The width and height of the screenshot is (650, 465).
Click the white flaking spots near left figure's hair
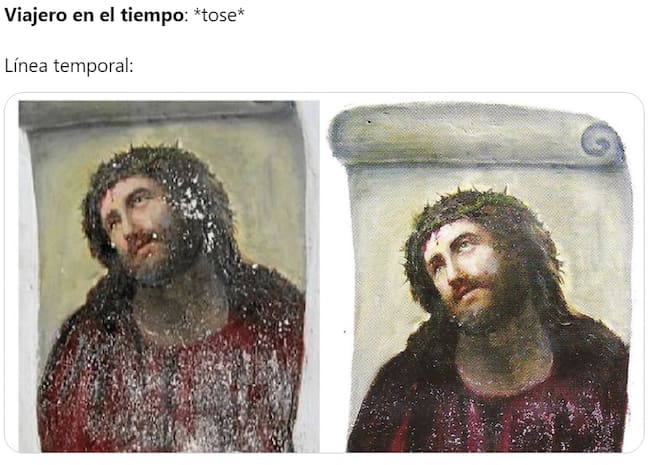pos(195,207)
